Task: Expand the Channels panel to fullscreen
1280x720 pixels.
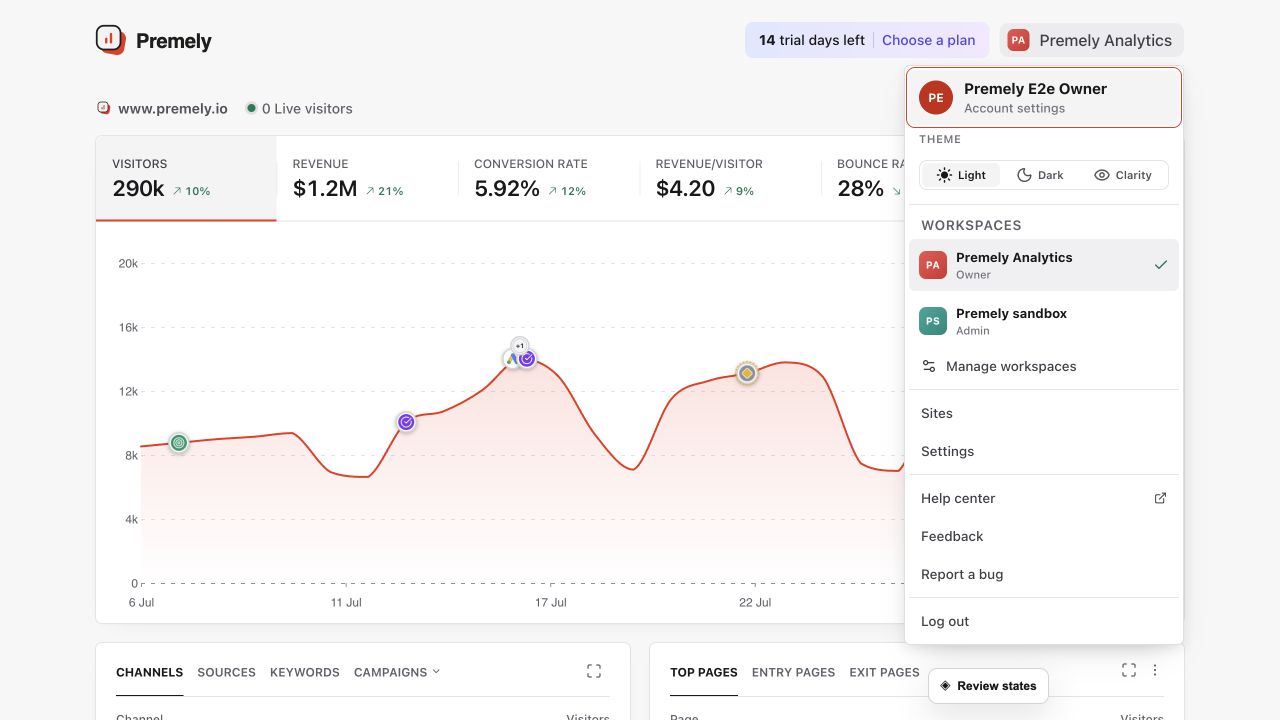Action: [x=594, y=671]
